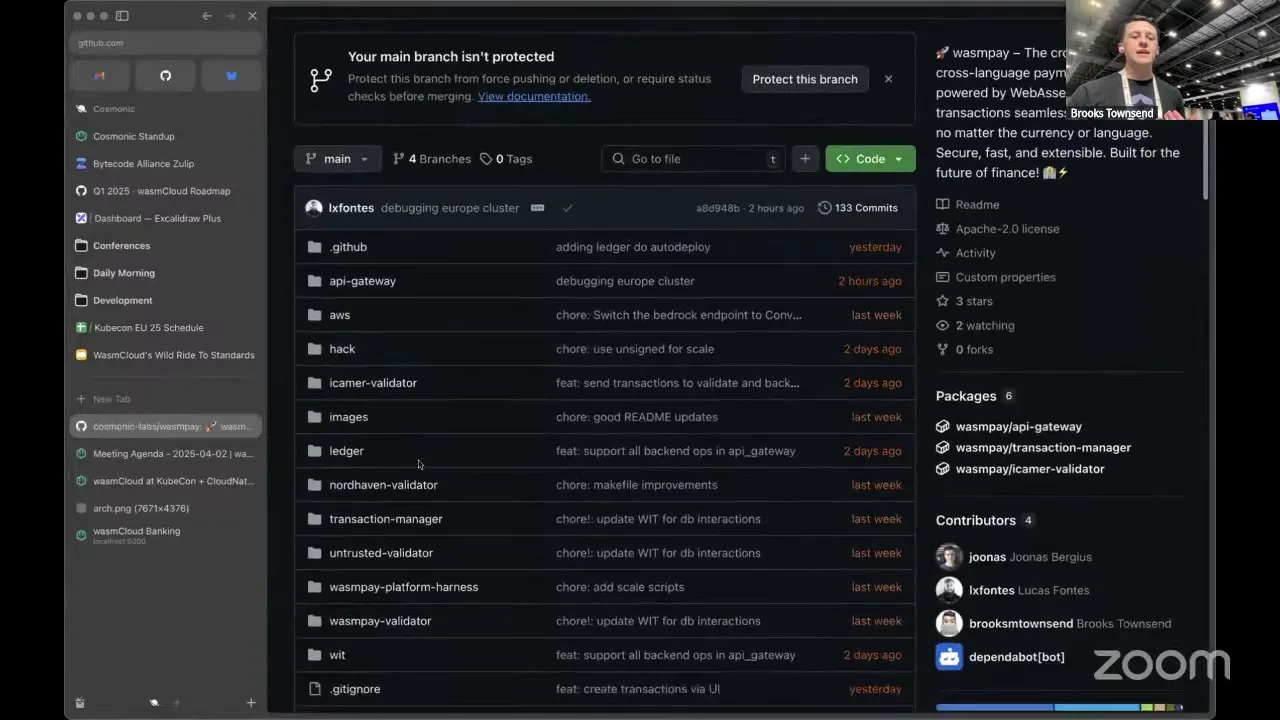Dismiss the branch protection banner

tap(888, 79)
